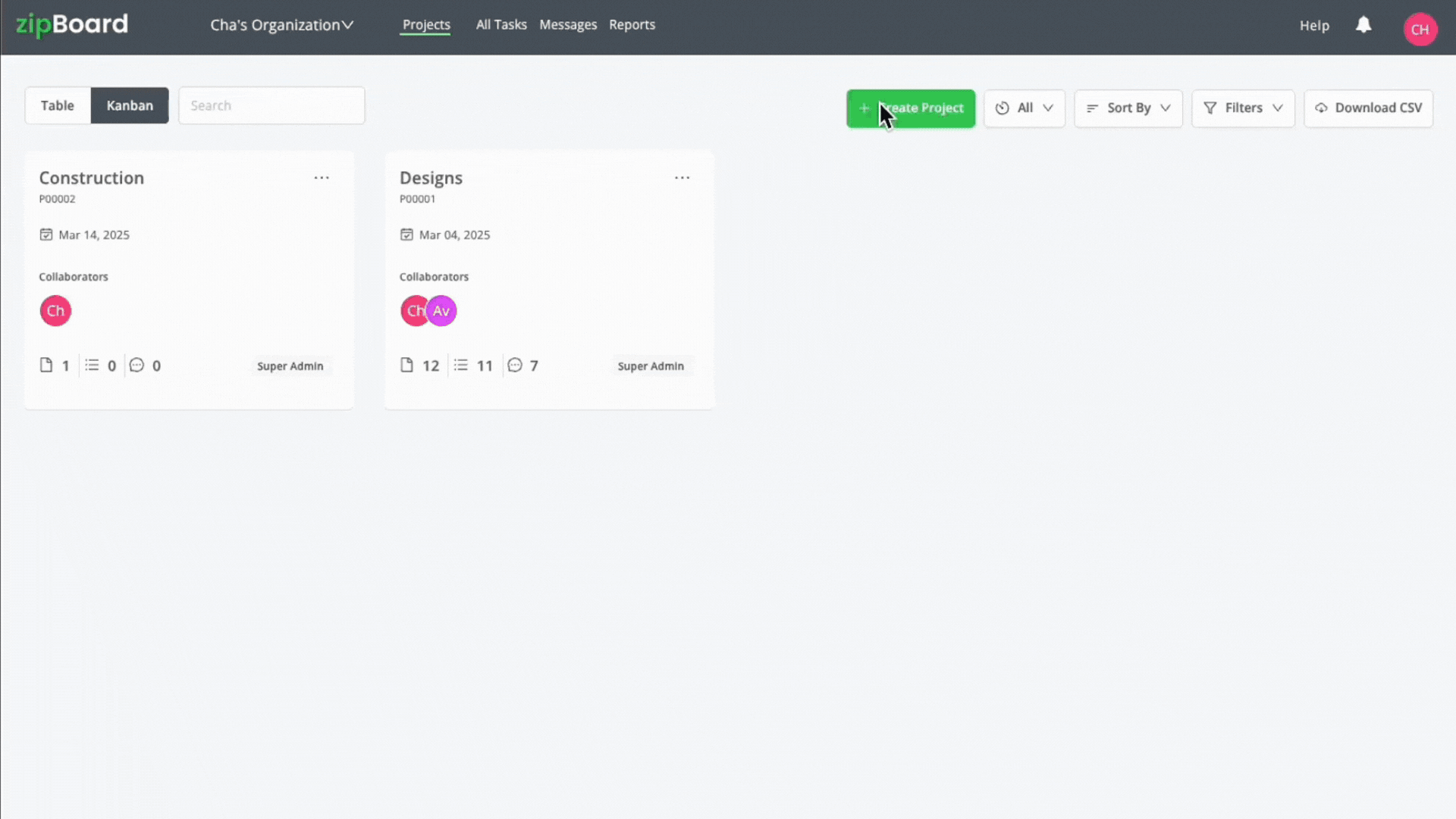Screen dimensions: 1456x819
Task: Click the Reports navigation link
Action: click(632, 24)
